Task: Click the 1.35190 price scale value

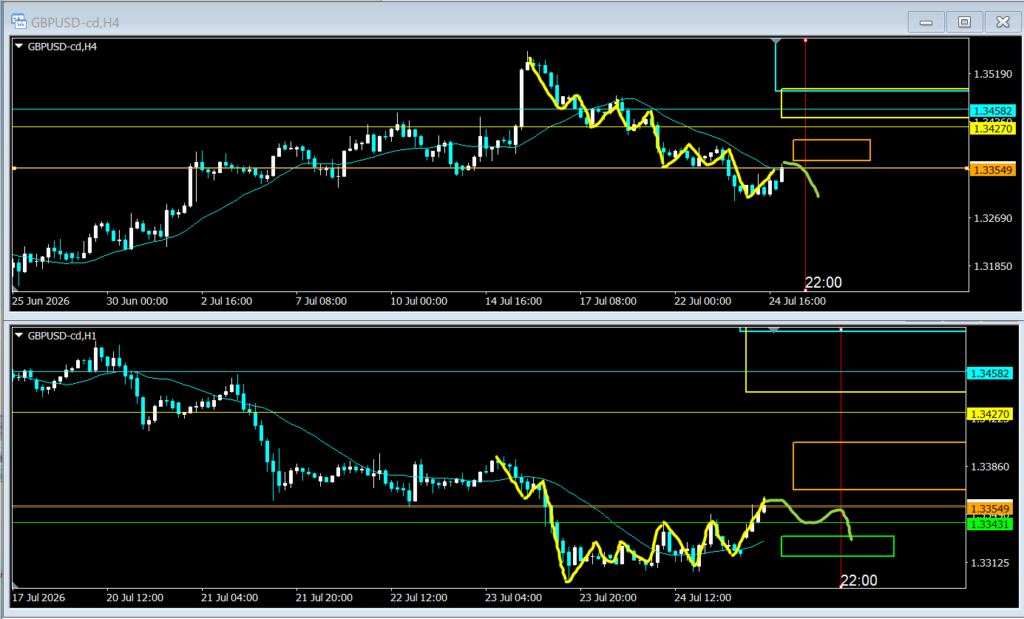Action: pos(993,74)
